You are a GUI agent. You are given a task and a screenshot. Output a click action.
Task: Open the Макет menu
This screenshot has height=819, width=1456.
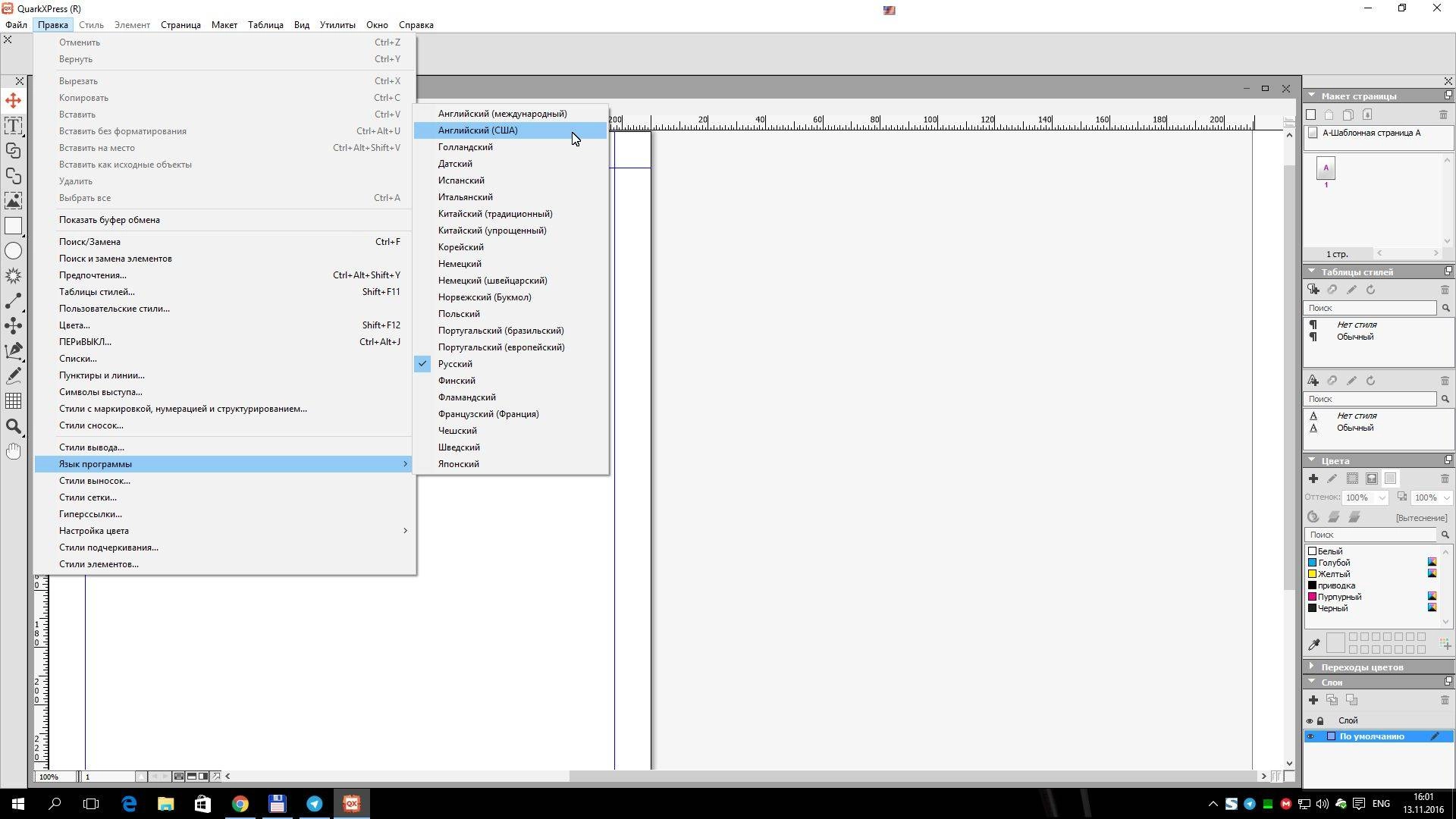224,25
